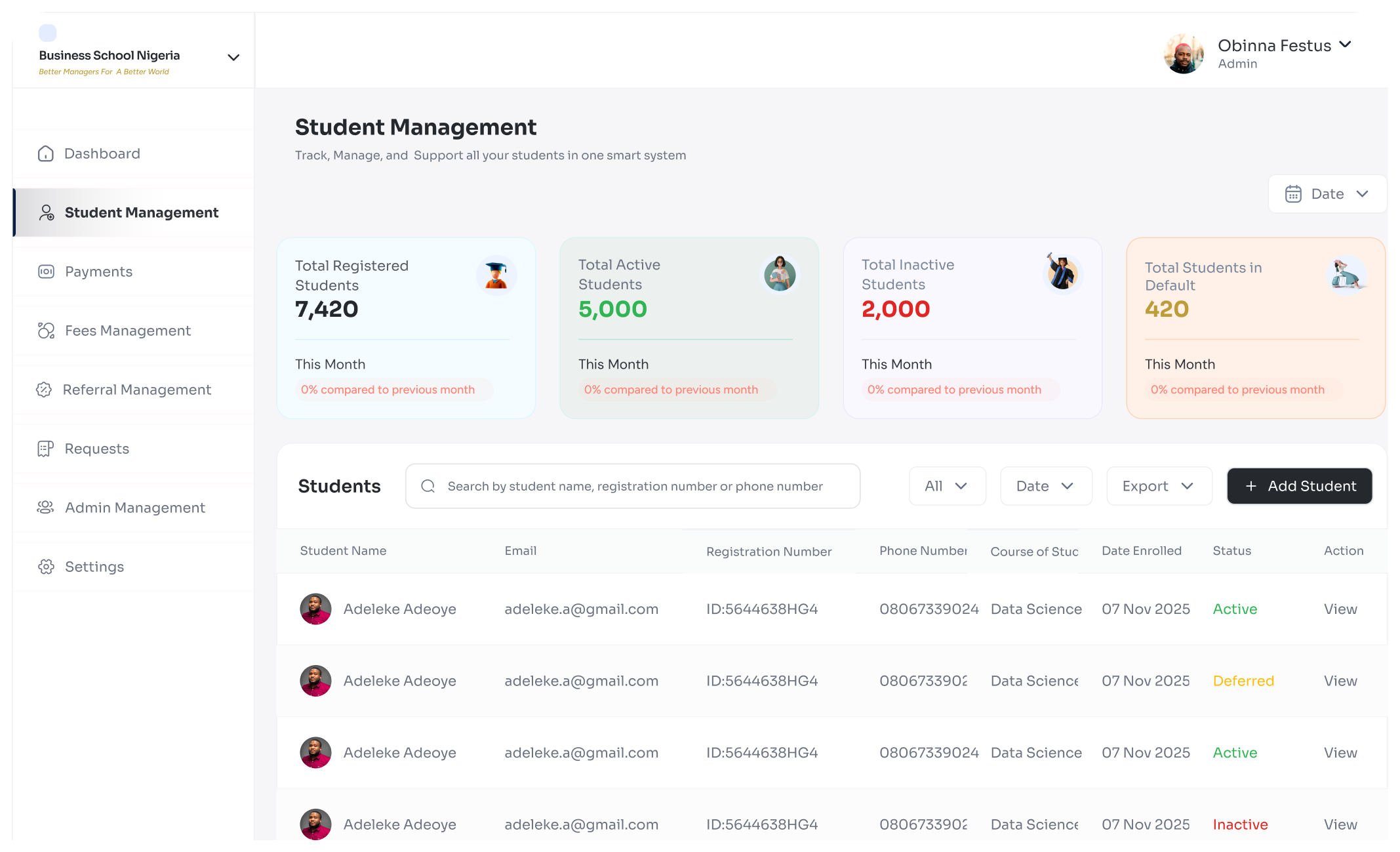
Task: Click the Admin Management people icon
Action: click(45, 508)
